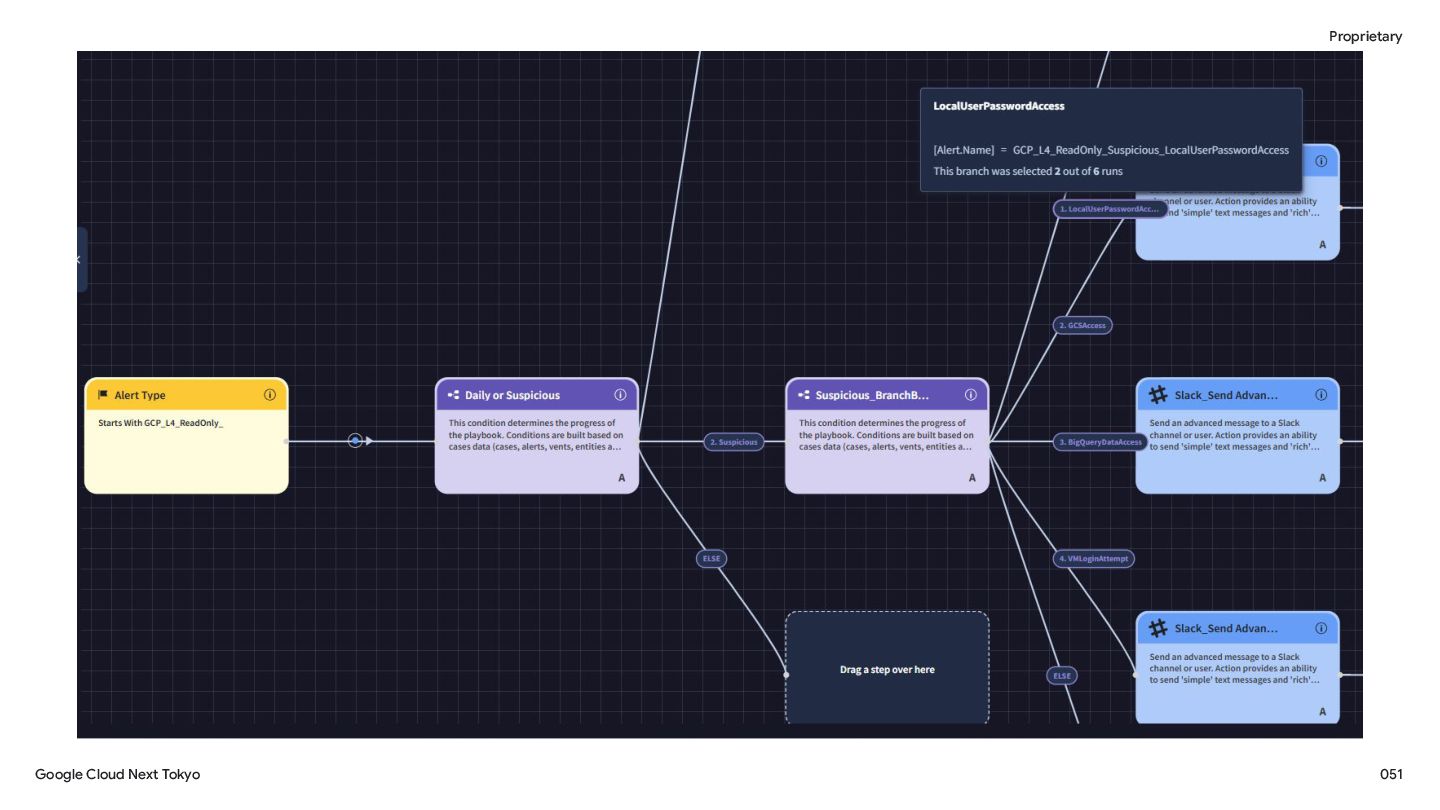The width and height of the screenshot is (1440, 810).
Task: Select the '1. LocalUserPasswordAcc...' branch label
Action: pos(1110,209)
